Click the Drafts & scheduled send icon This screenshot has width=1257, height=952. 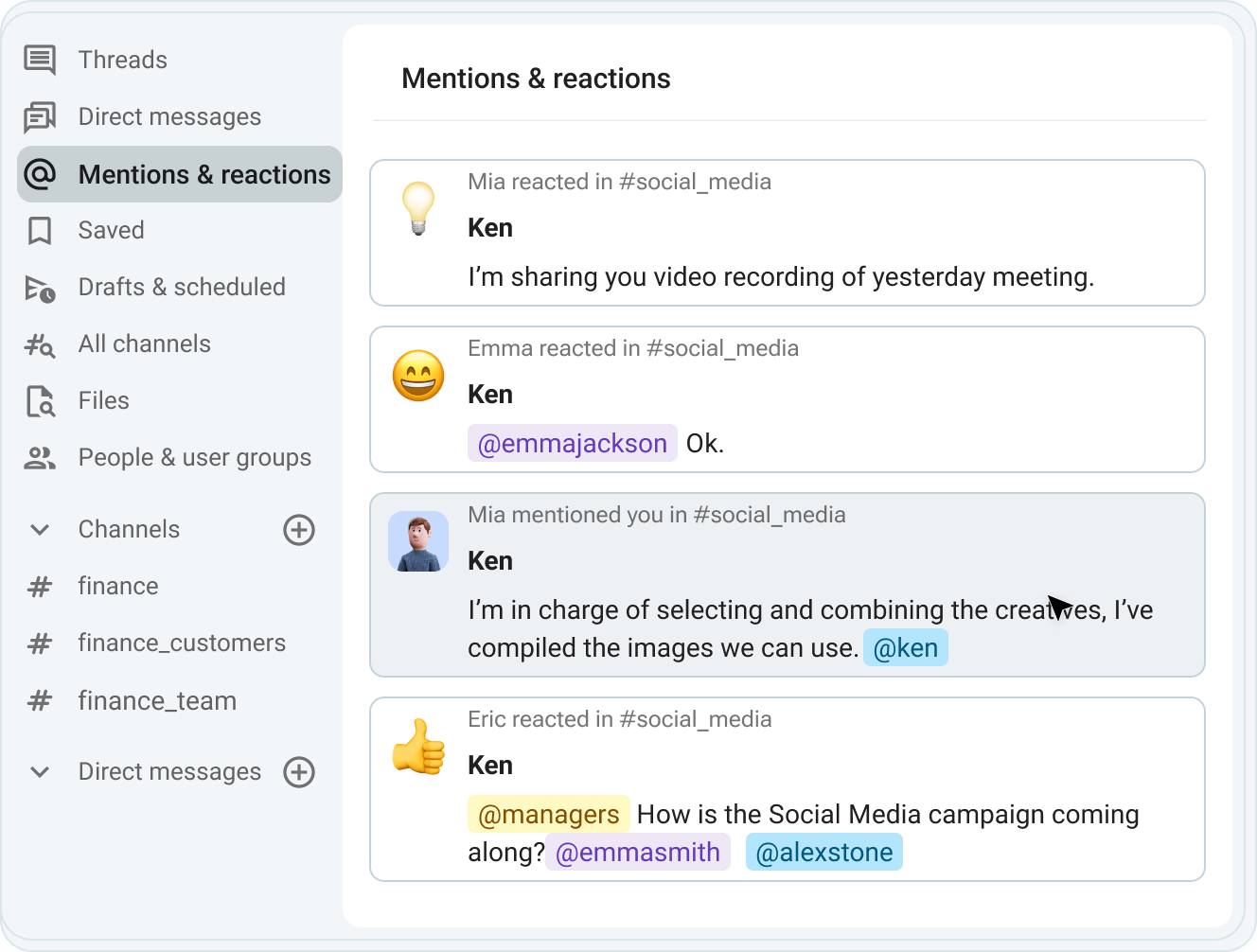(x=40, y=288)
